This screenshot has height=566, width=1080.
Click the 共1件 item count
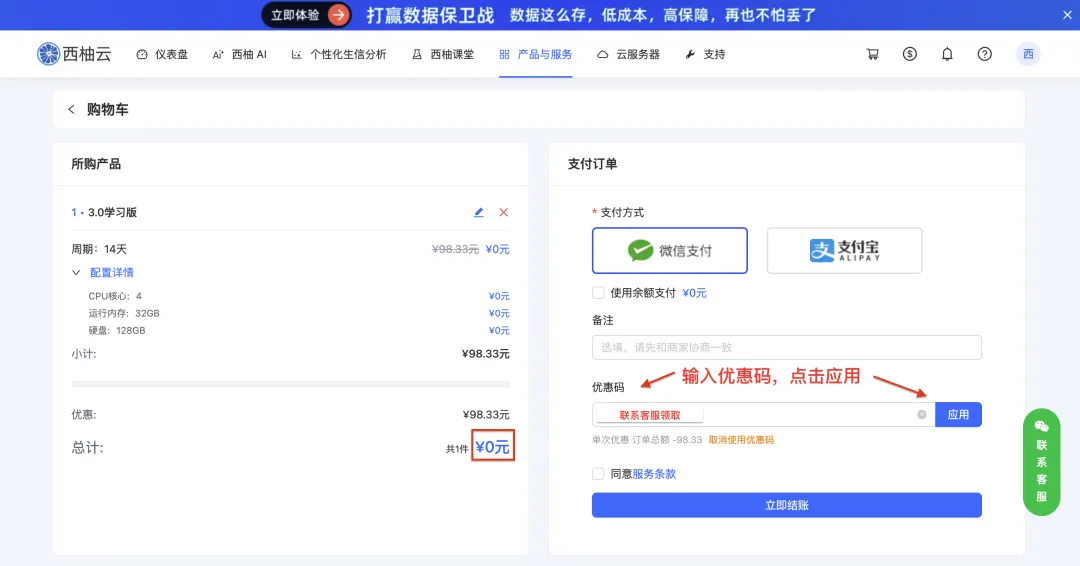(457, 449)
